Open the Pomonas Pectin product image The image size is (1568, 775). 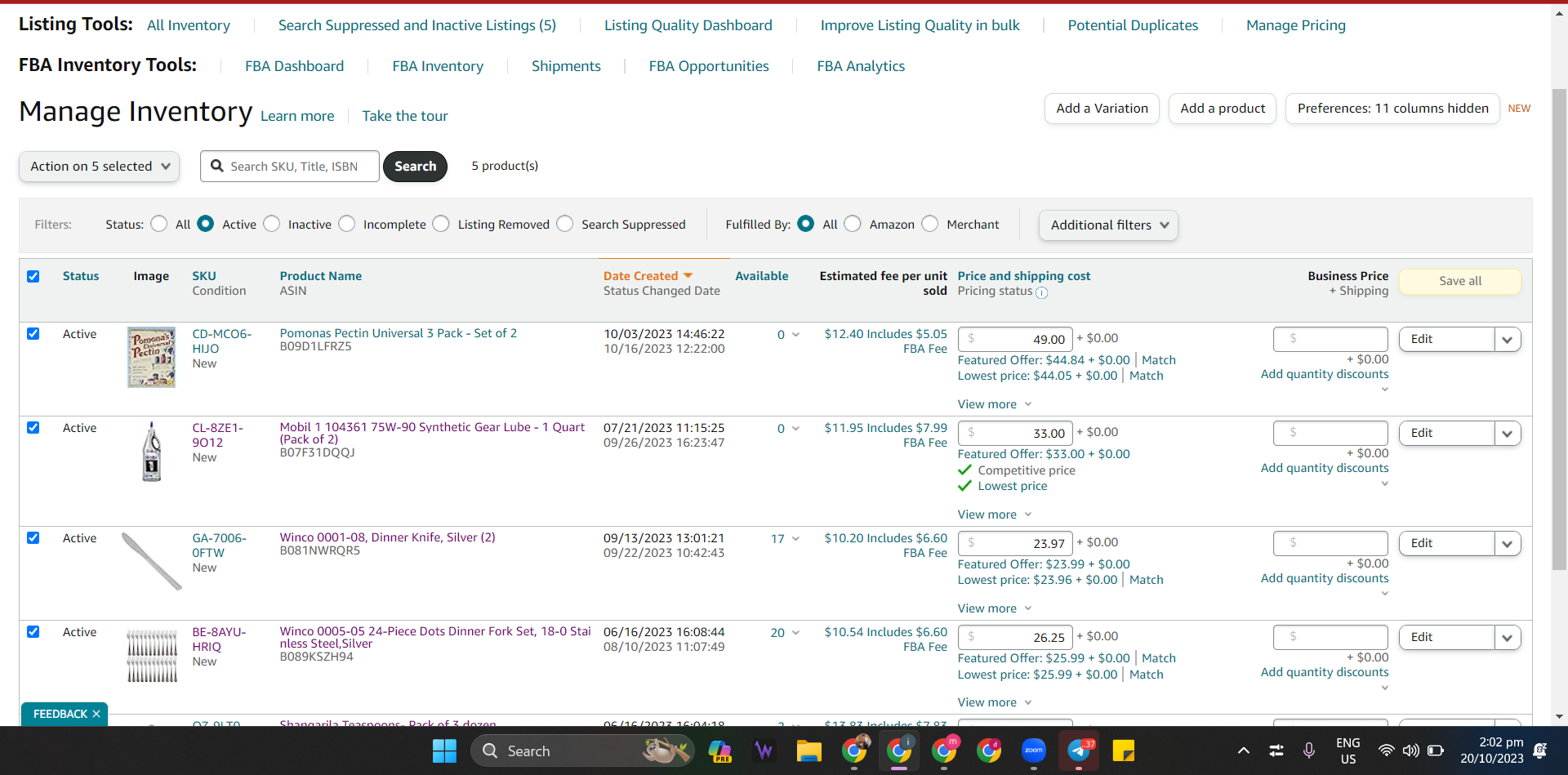151,357
